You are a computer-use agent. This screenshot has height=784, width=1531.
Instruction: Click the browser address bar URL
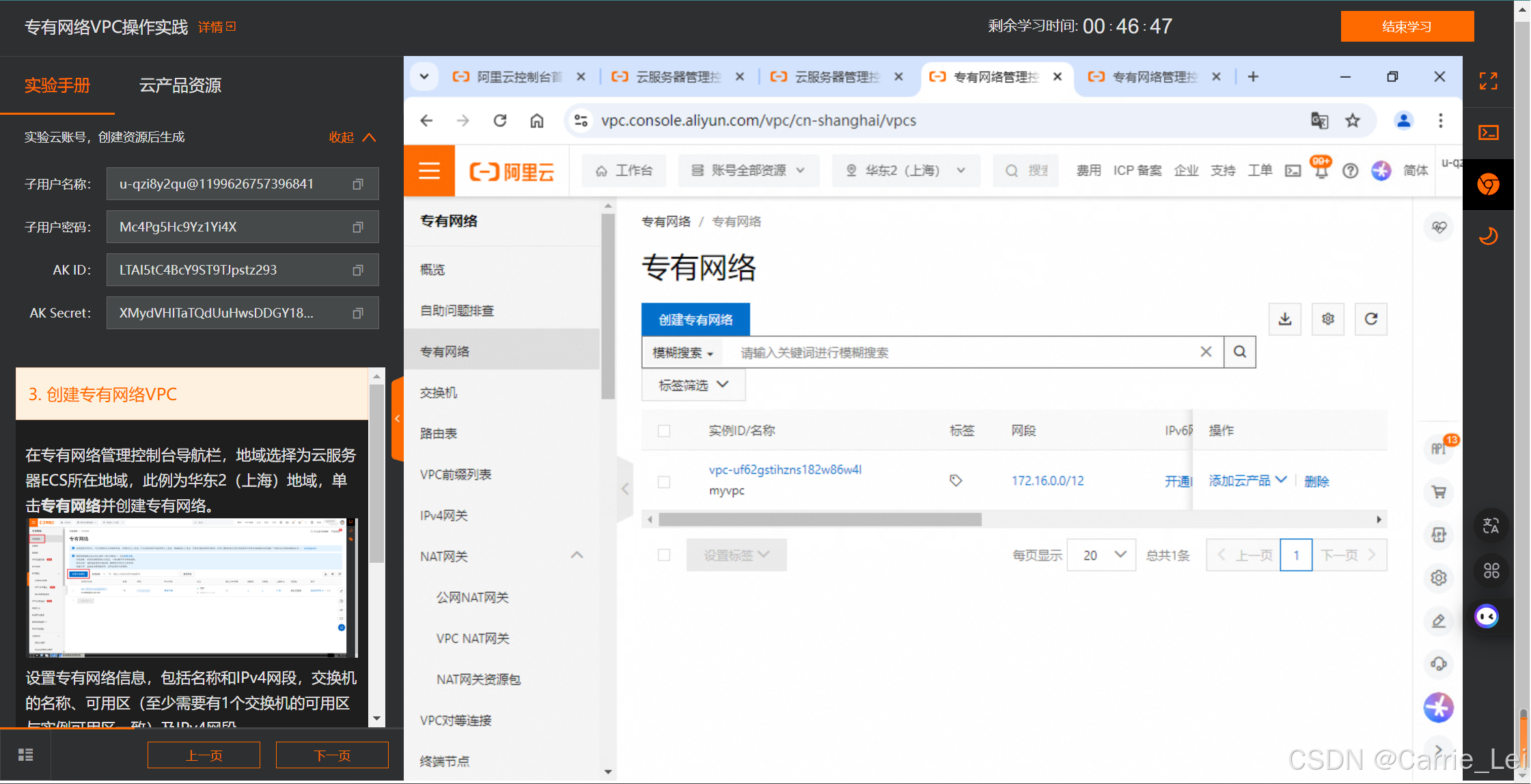[758, 121]
